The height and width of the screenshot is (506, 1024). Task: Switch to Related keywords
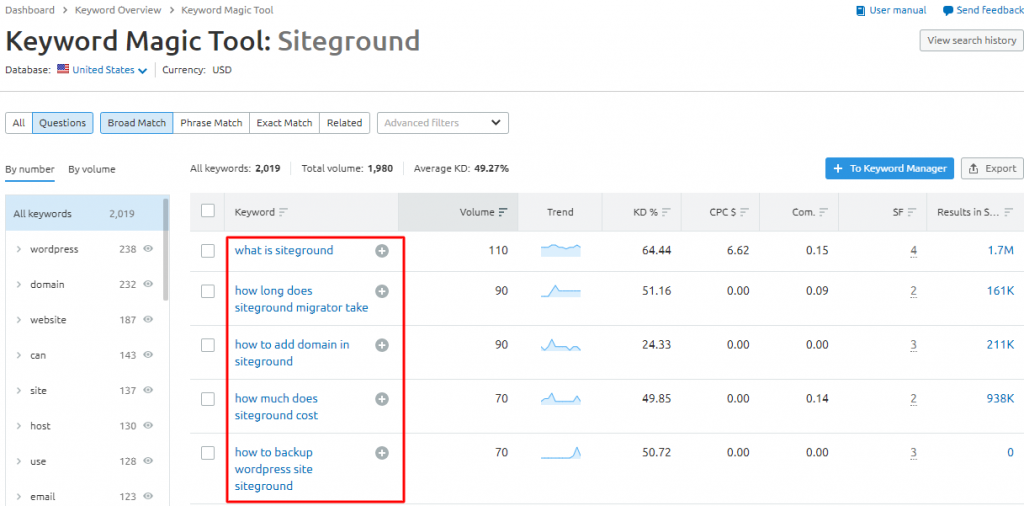pyautogui.click(x=345, y=123)
